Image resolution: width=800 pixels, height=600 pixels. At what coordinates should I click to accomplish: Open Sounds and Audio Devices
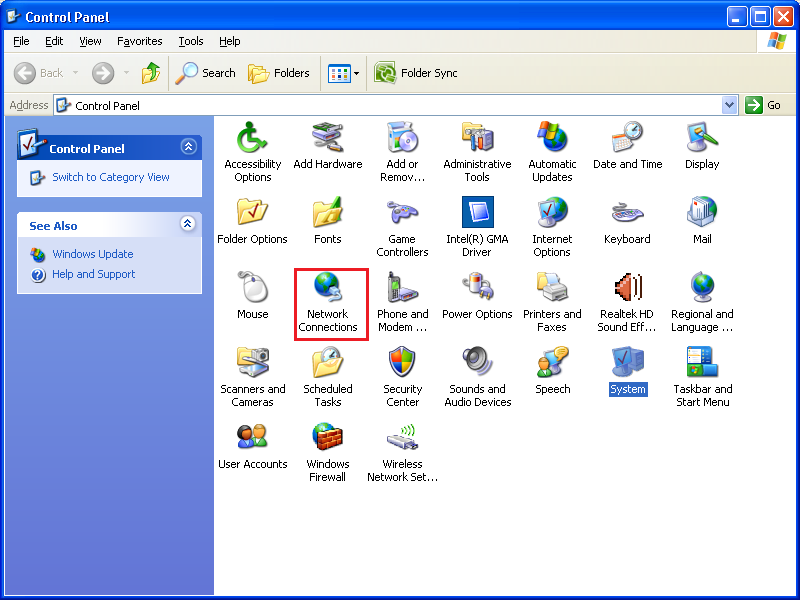coord(477,377)
